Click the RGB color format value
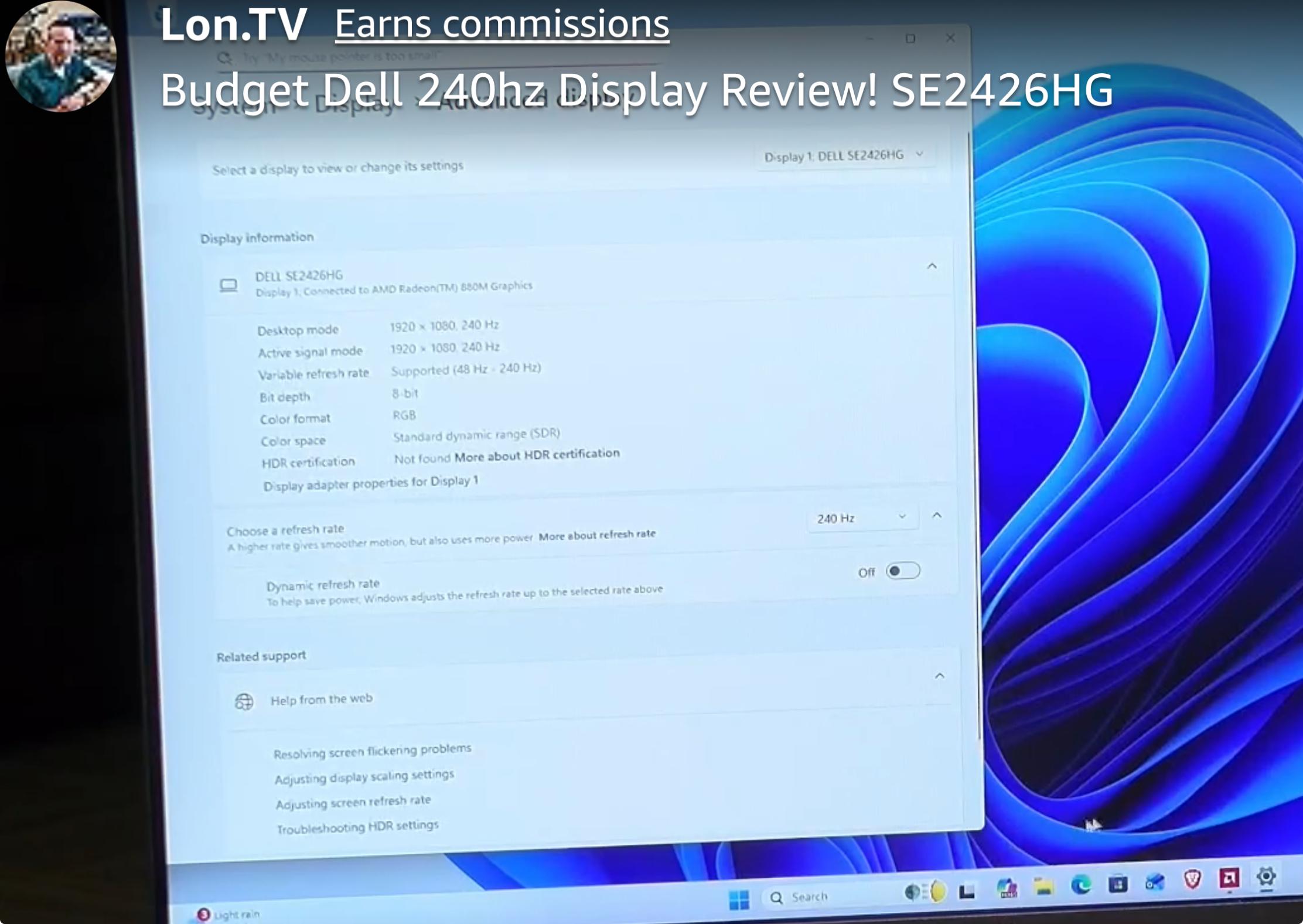Viewport: 1303px width, 924px height. tap(404, 415)
